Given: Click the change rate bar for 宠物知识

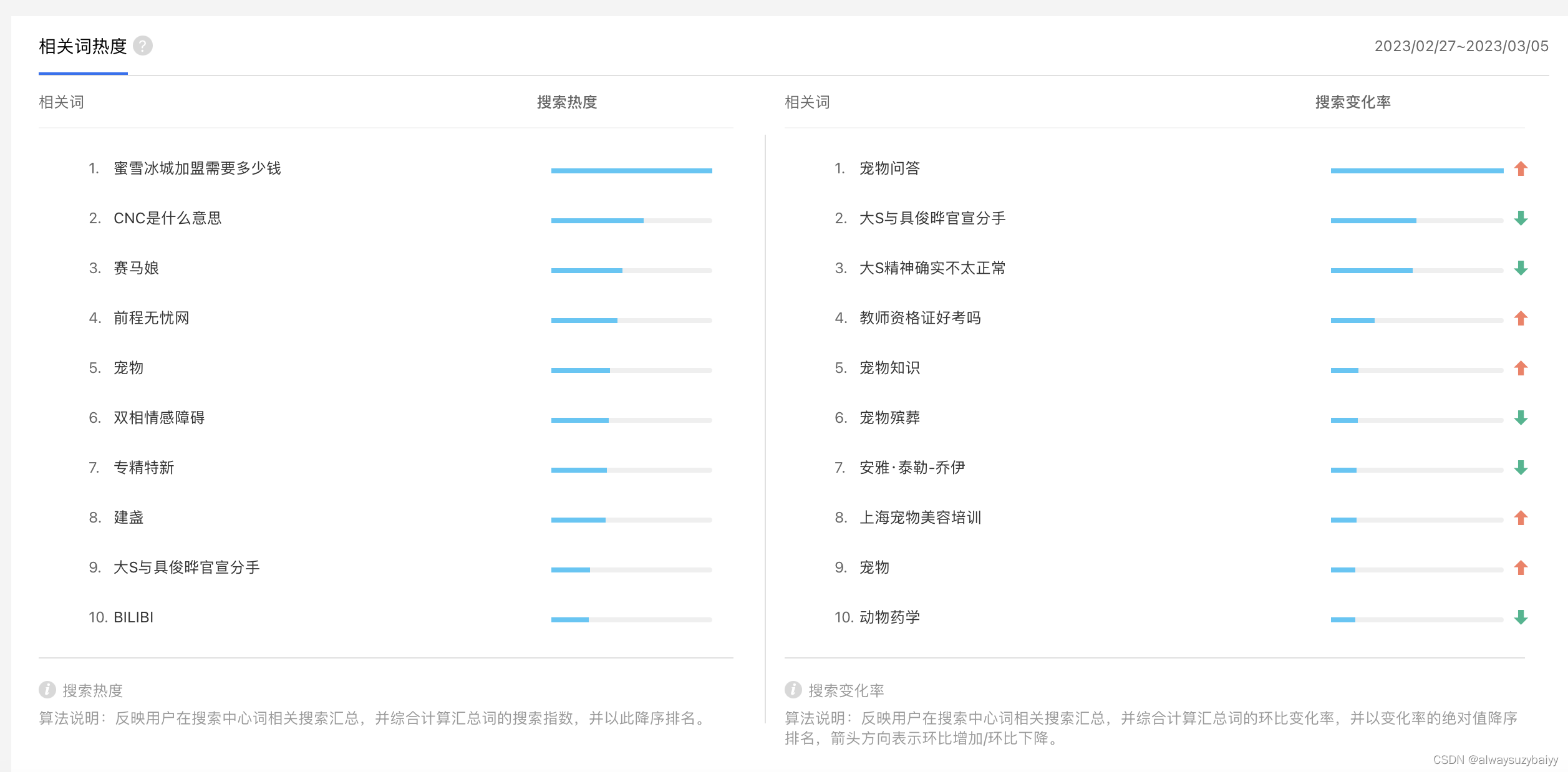Looking at the screenshot, I should (x=1416, y=370).
